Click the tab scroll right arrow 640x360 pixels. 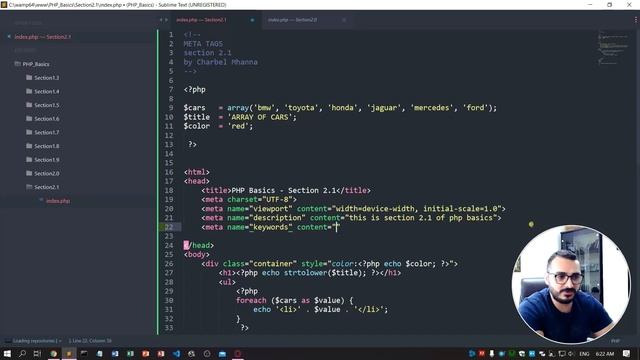[x=166, y=20]
